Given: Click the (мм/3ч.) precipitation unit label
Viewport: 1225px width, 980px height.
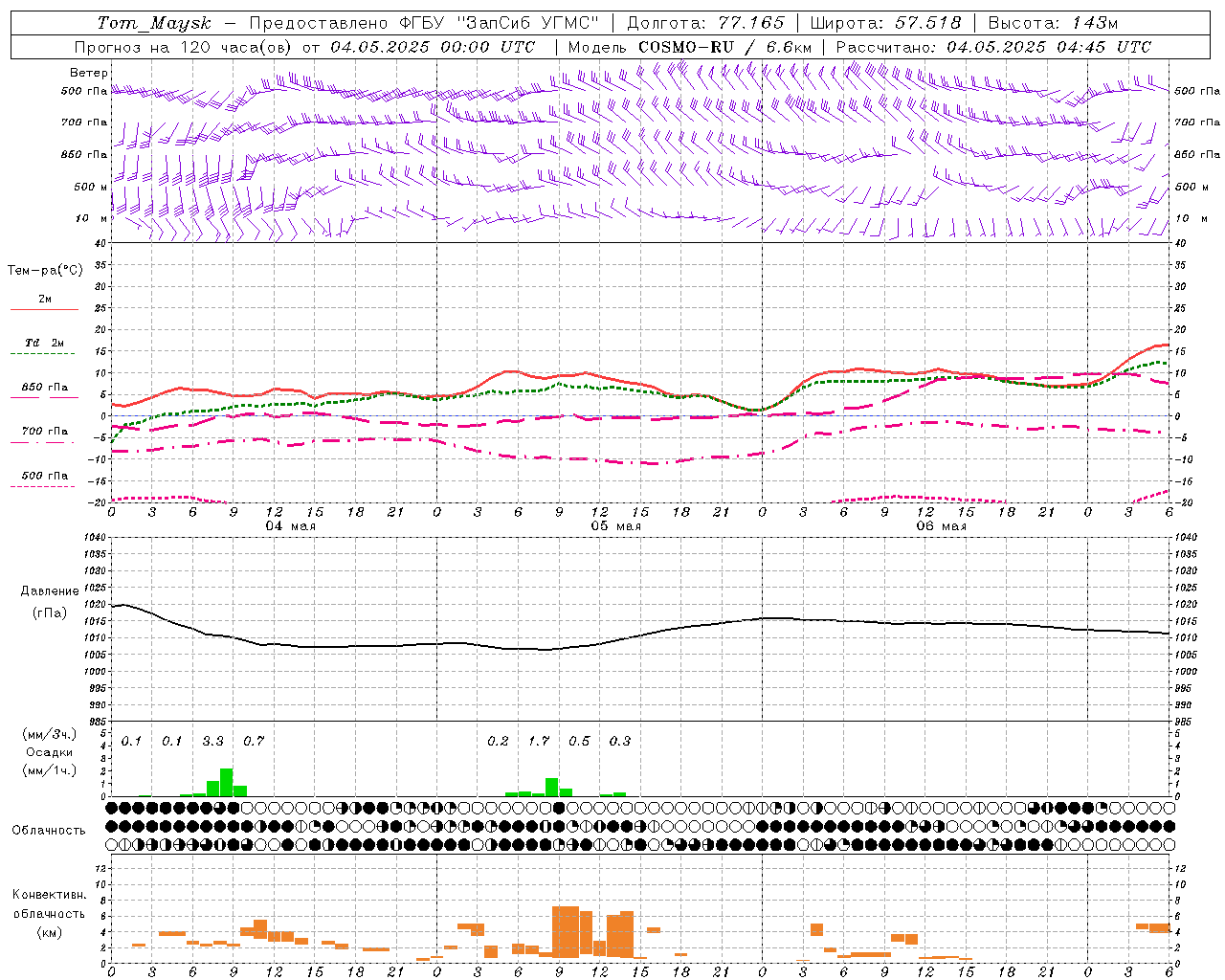Looking at the screenshot, I should tap(50, 734).
